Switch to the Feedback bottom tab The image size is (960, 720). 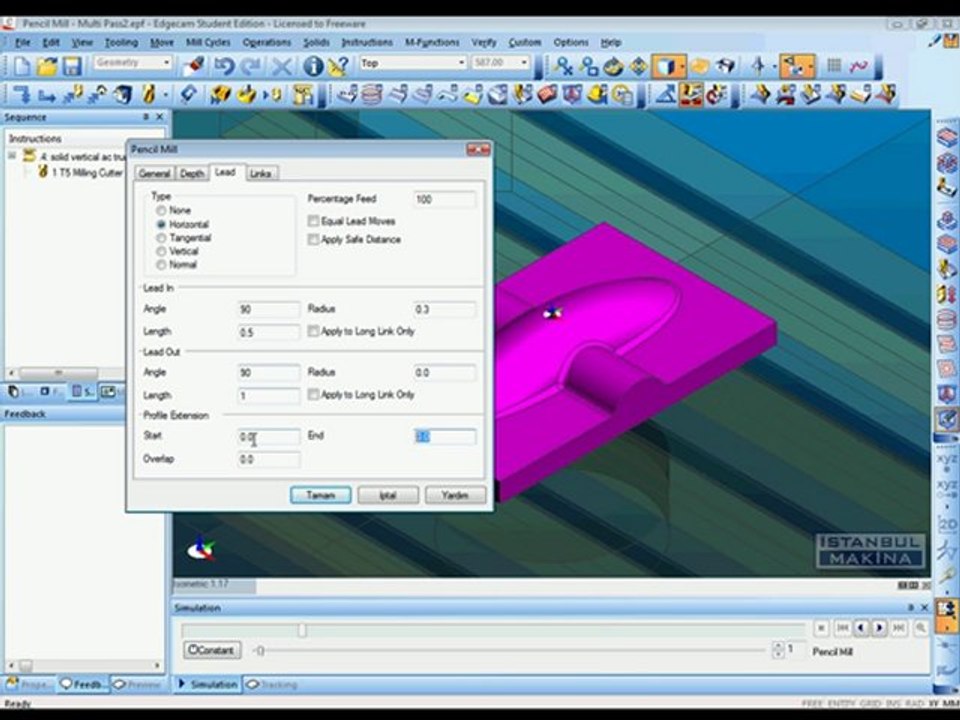point(83,684)
